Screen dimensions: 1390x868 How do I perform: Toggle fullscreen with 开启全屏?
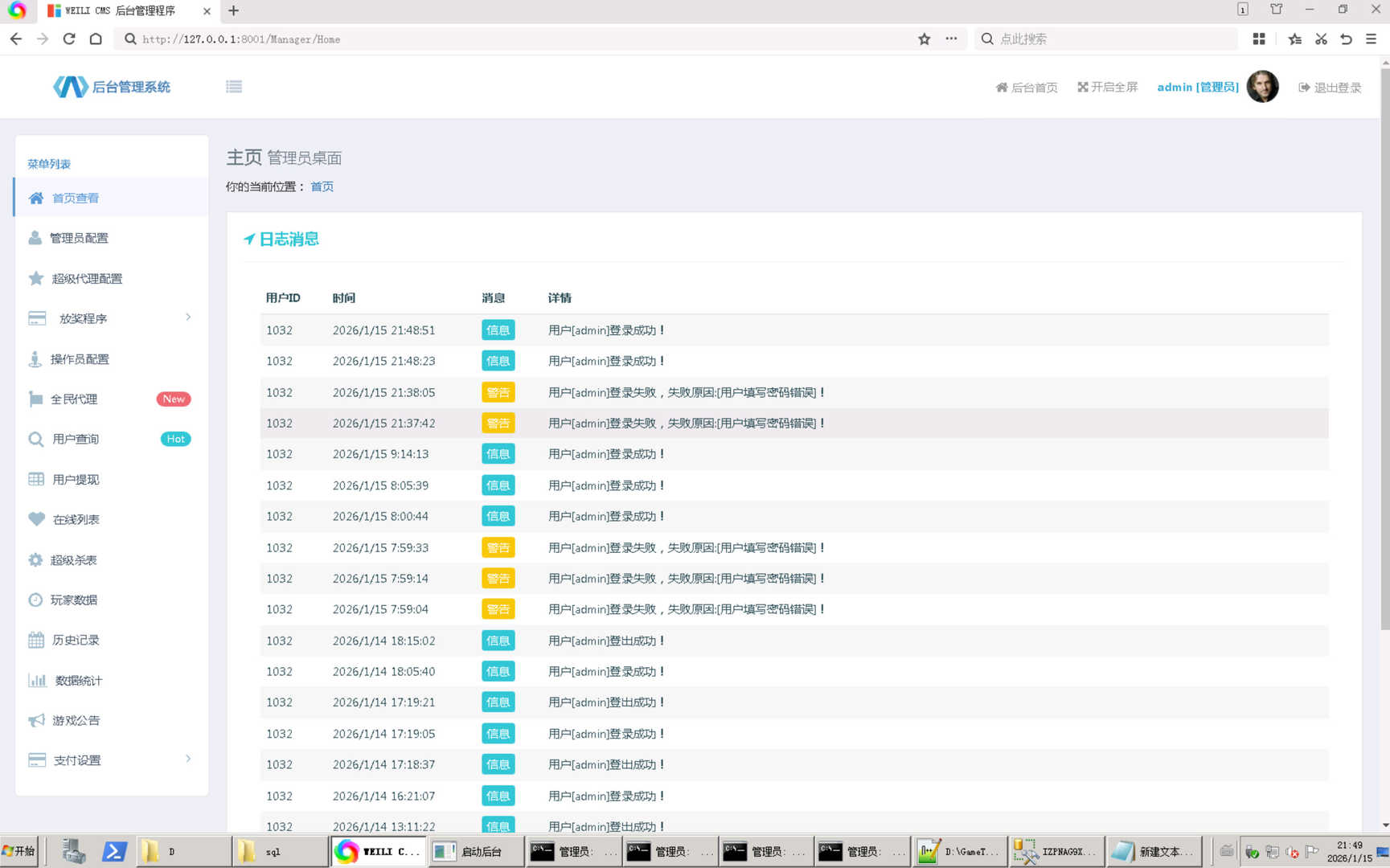pyautogui.click(x=1107, y=87)
